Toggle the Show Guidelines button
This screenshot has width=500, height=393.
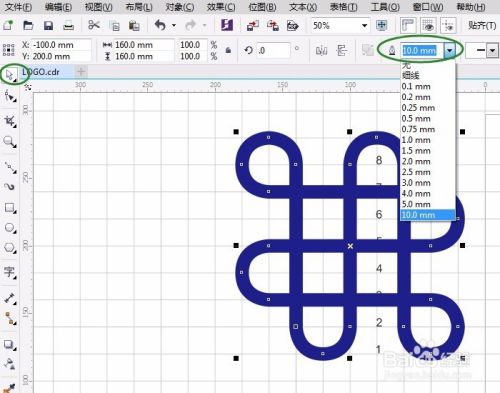[x=448, y=25]
